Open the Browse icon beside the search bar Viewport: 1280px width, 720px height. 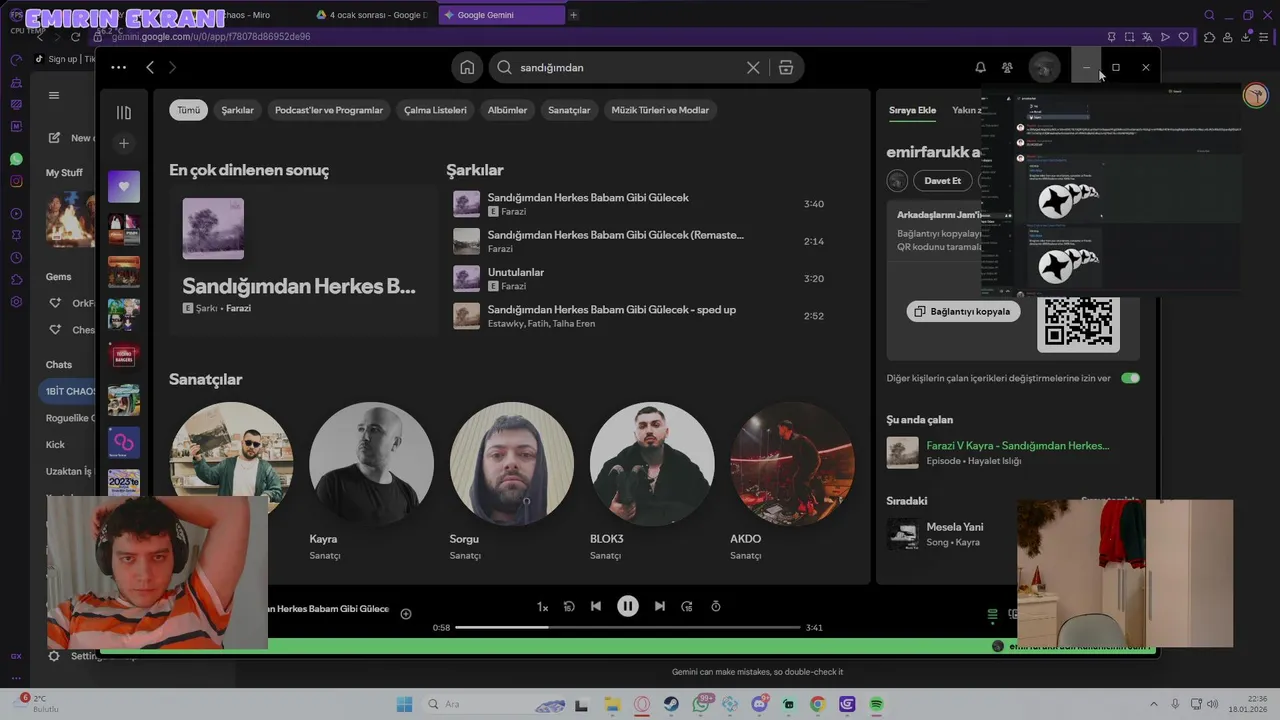point(786,67)
